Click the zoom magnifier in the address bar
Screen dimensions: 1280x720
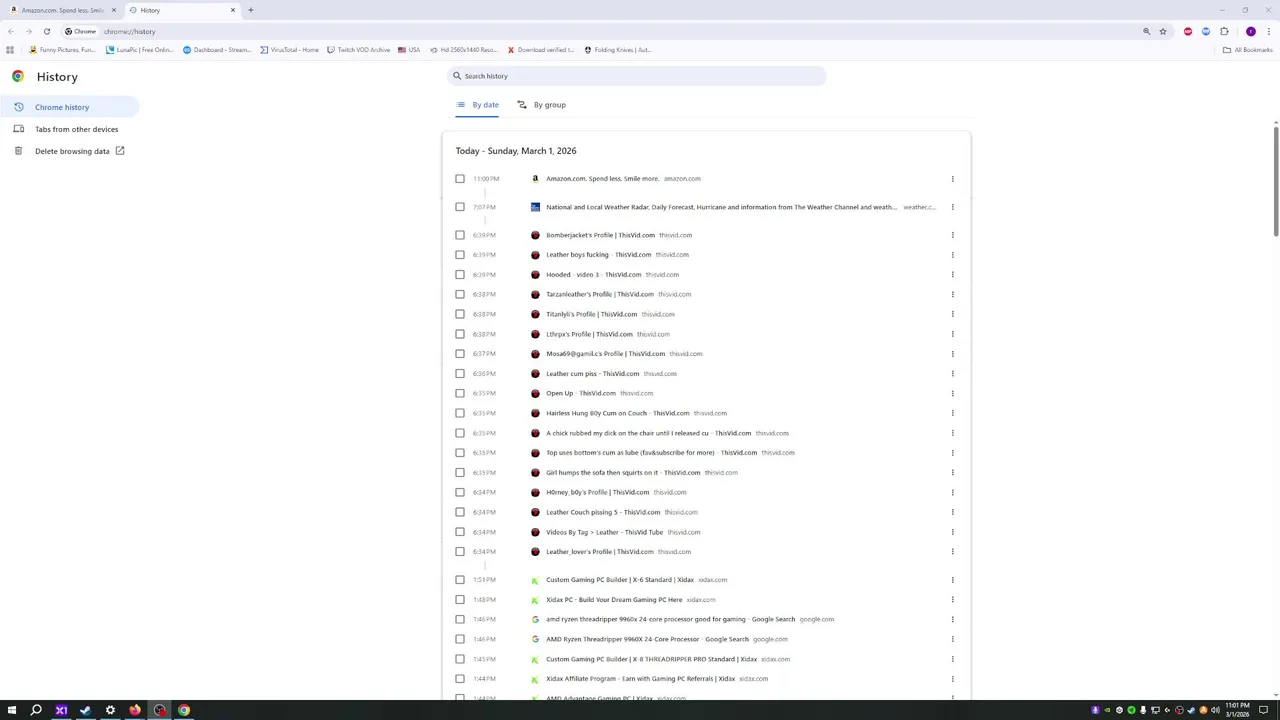point(1147,31)
